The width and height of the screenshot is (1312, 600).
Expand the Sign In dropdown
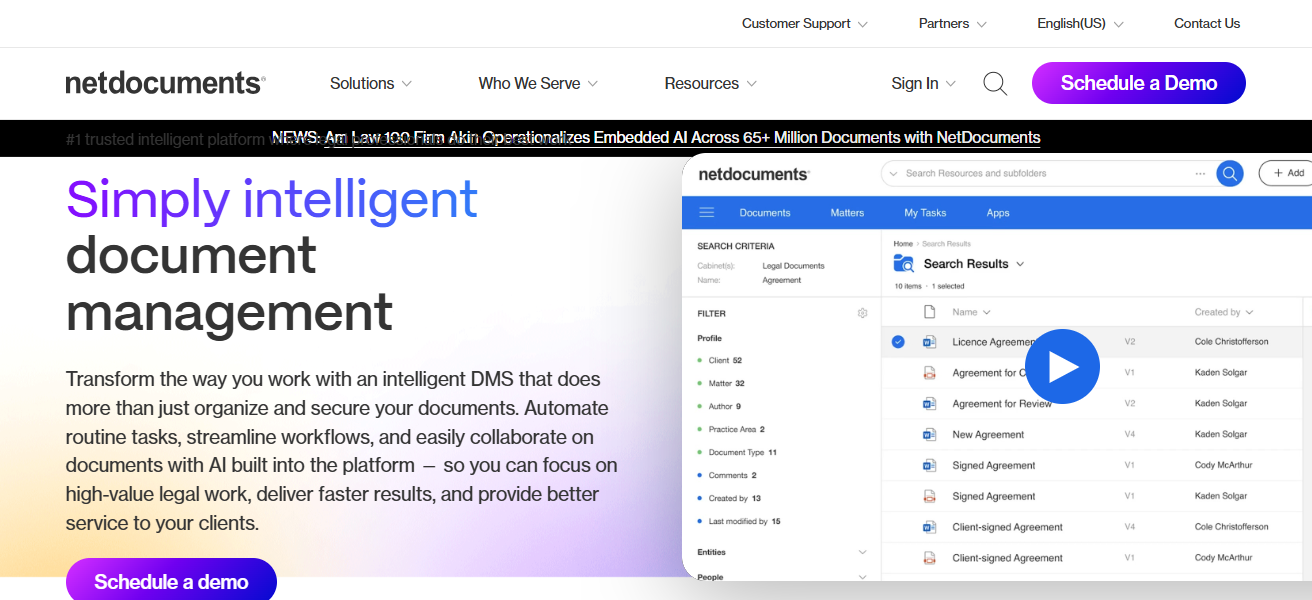924,84
